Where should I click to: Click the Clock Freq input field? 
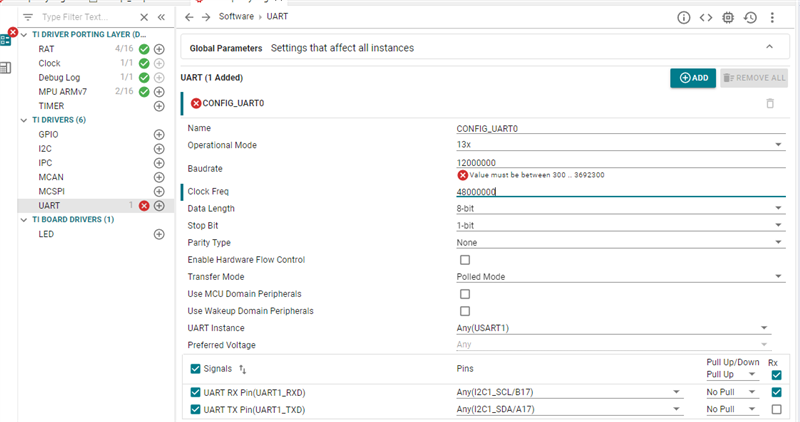[x=618, y=191]
